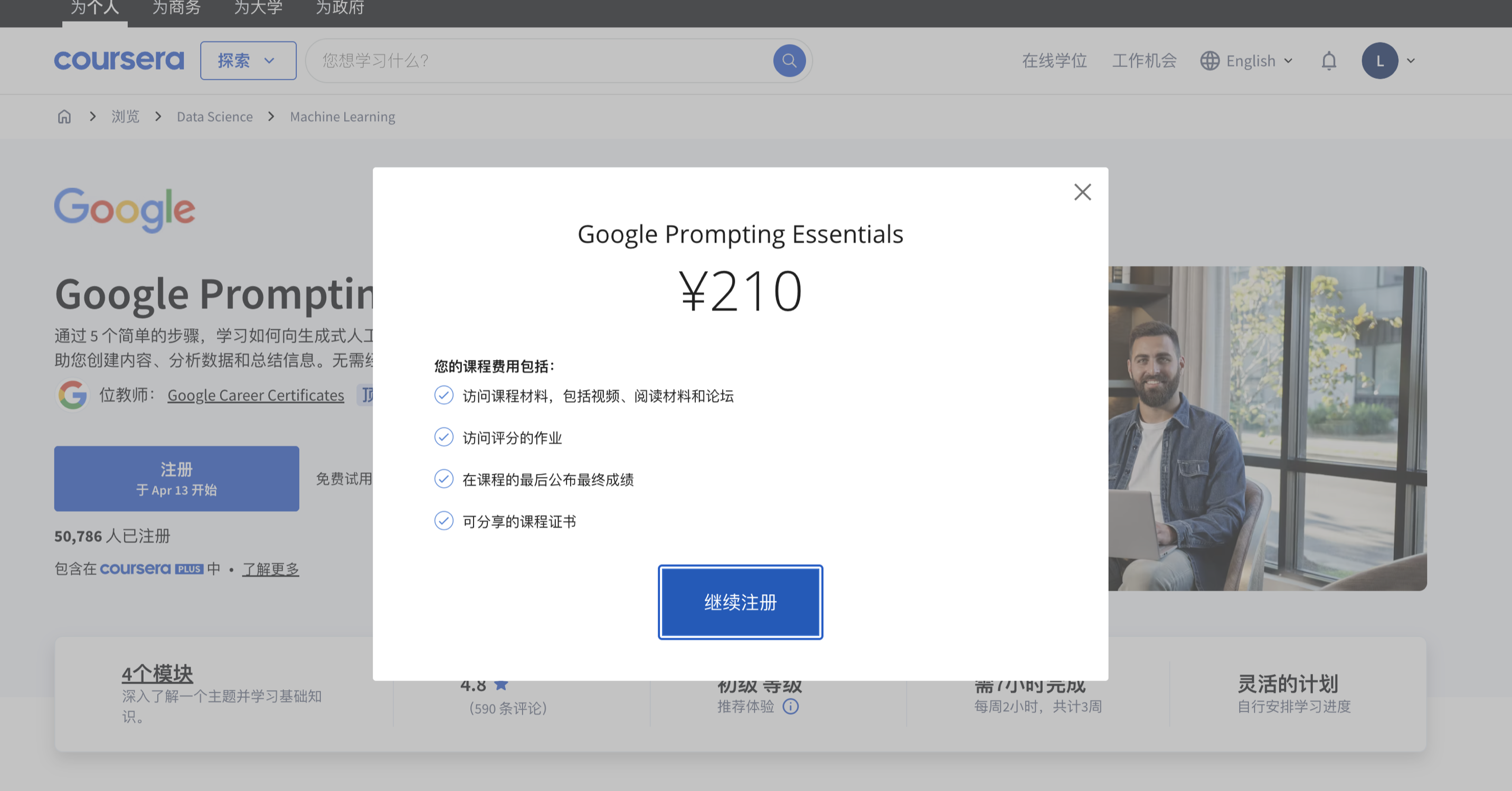Click checkmark beside 可分享的课程证书

[x=444, y=521]
